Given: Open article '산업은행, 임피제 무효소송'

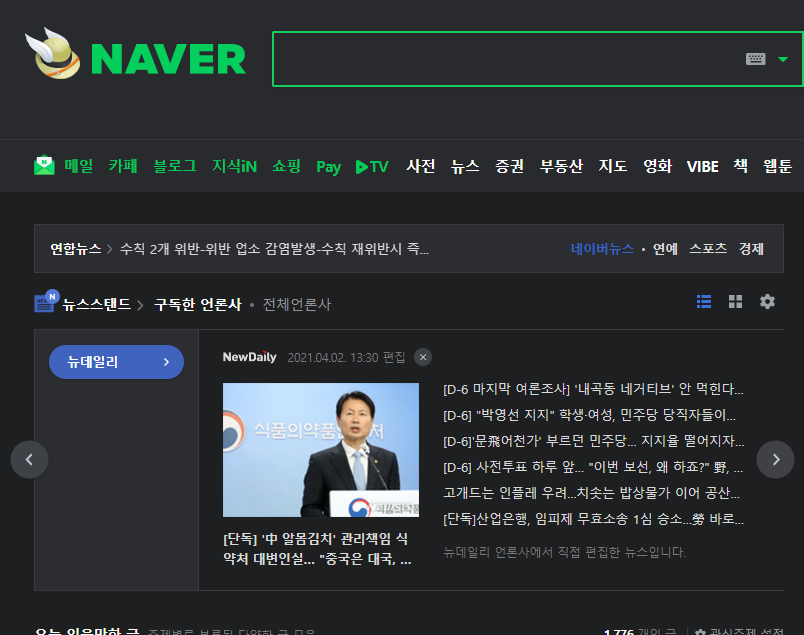Looking at the screenshot, I should pos(593,519).
